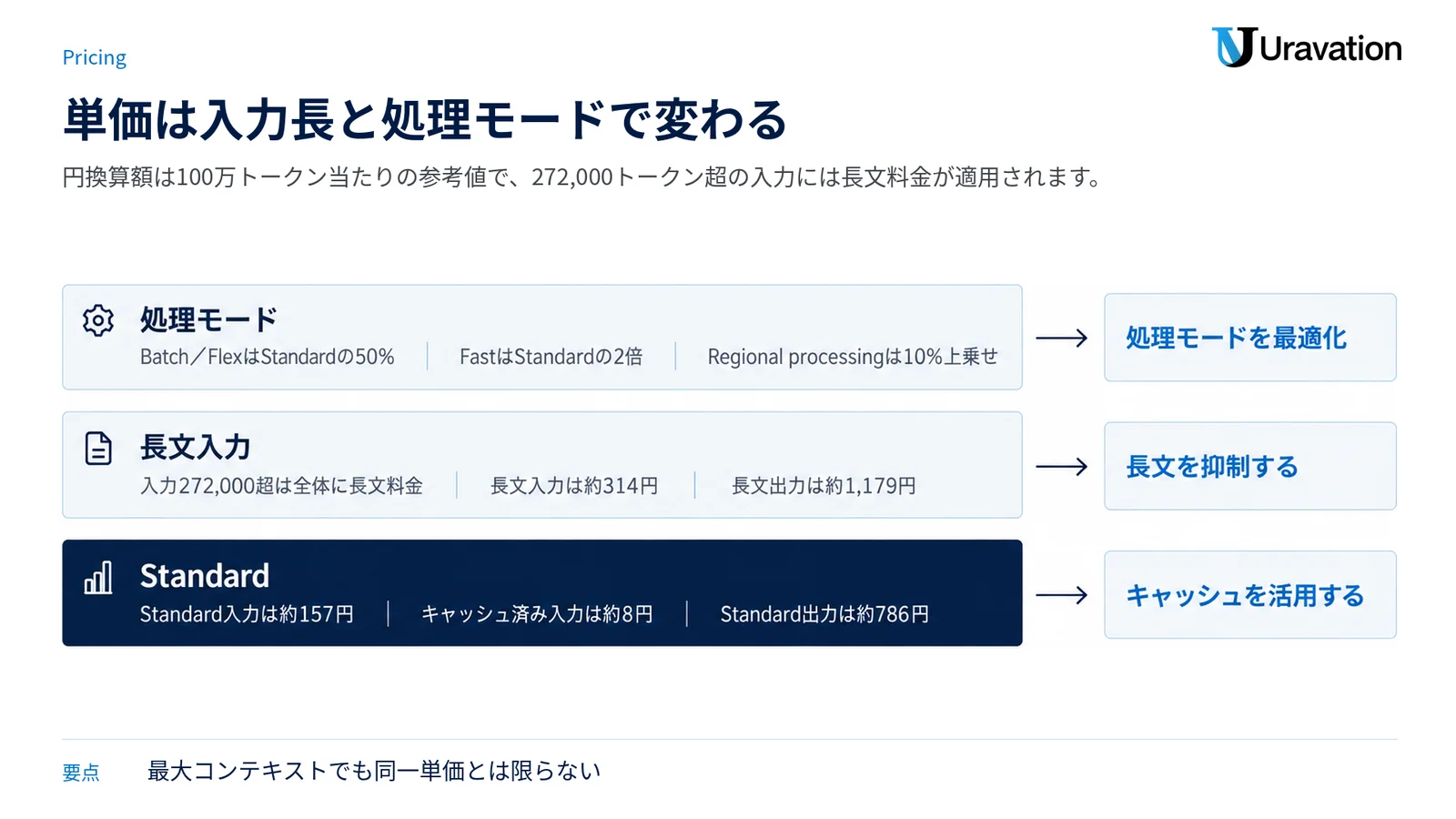Click the Uravation wordmark text
1456x819 pixels.
click(x=1330, y=48)
